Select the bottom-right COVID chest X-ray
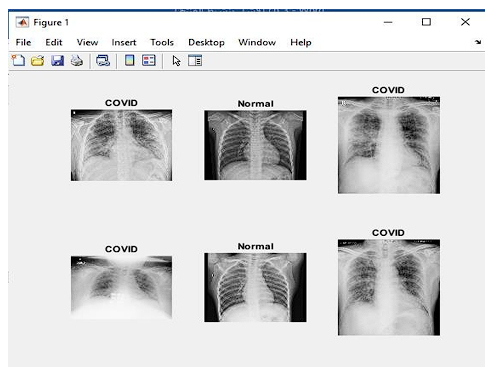 click(389, 287)
